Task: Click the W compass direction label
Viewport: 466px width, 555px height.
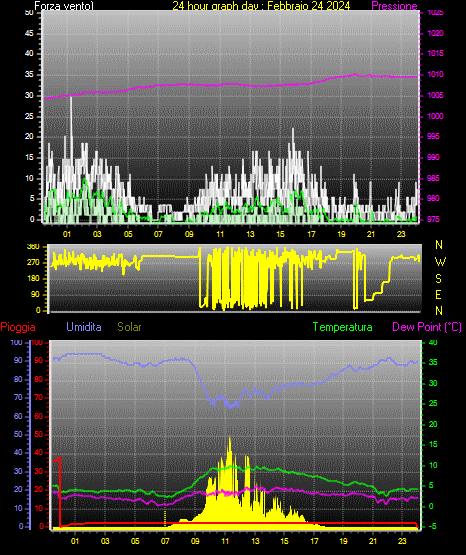Action: click(440, 262)
